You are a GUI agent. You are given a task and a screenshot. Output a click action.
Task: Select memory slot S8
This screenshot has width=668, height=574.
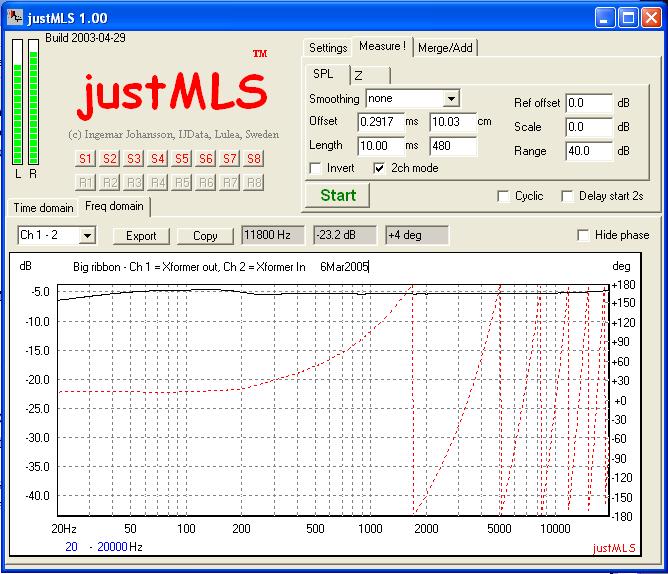coord(254,159)
